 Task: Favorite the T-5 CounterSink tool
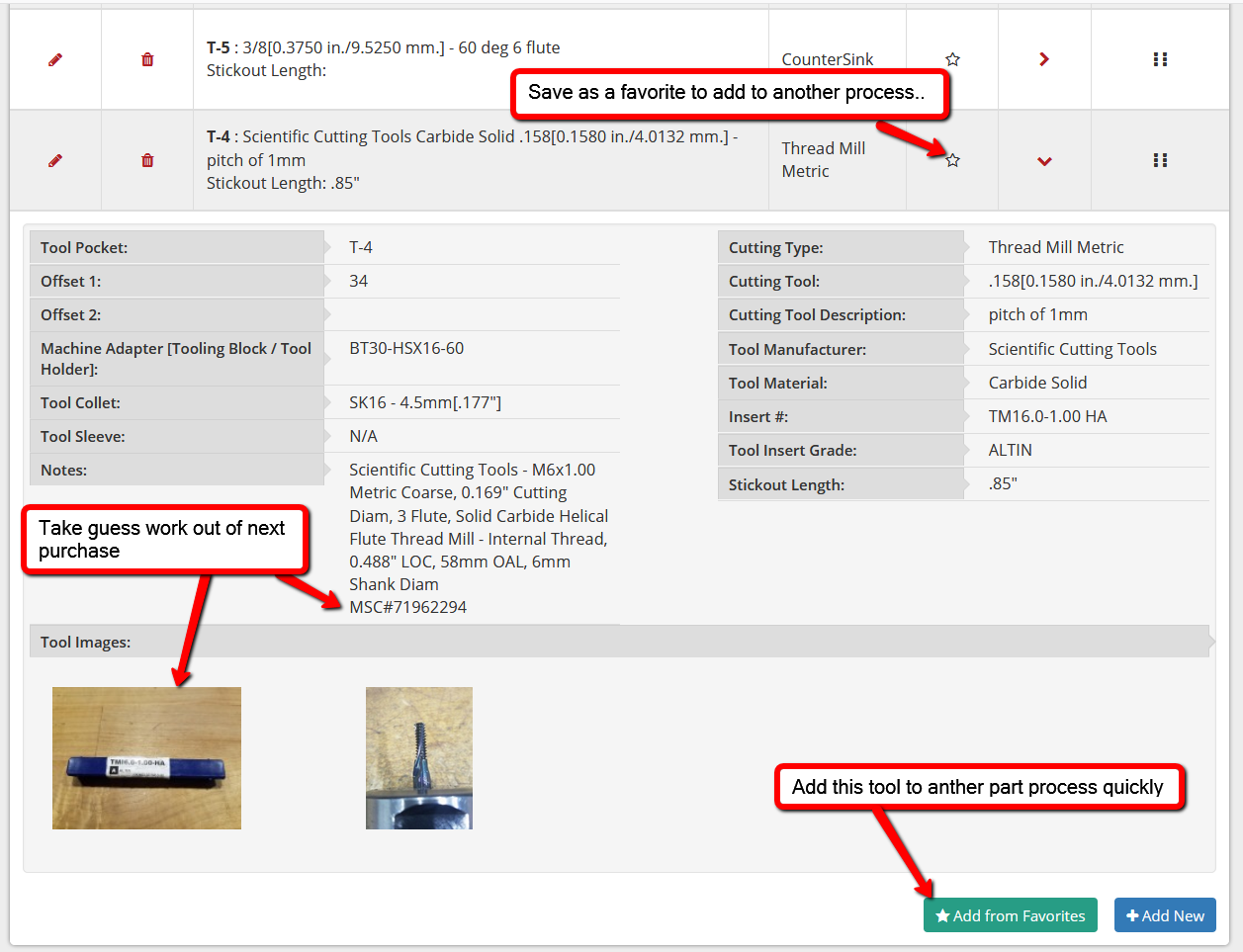(x=952, y=59)
